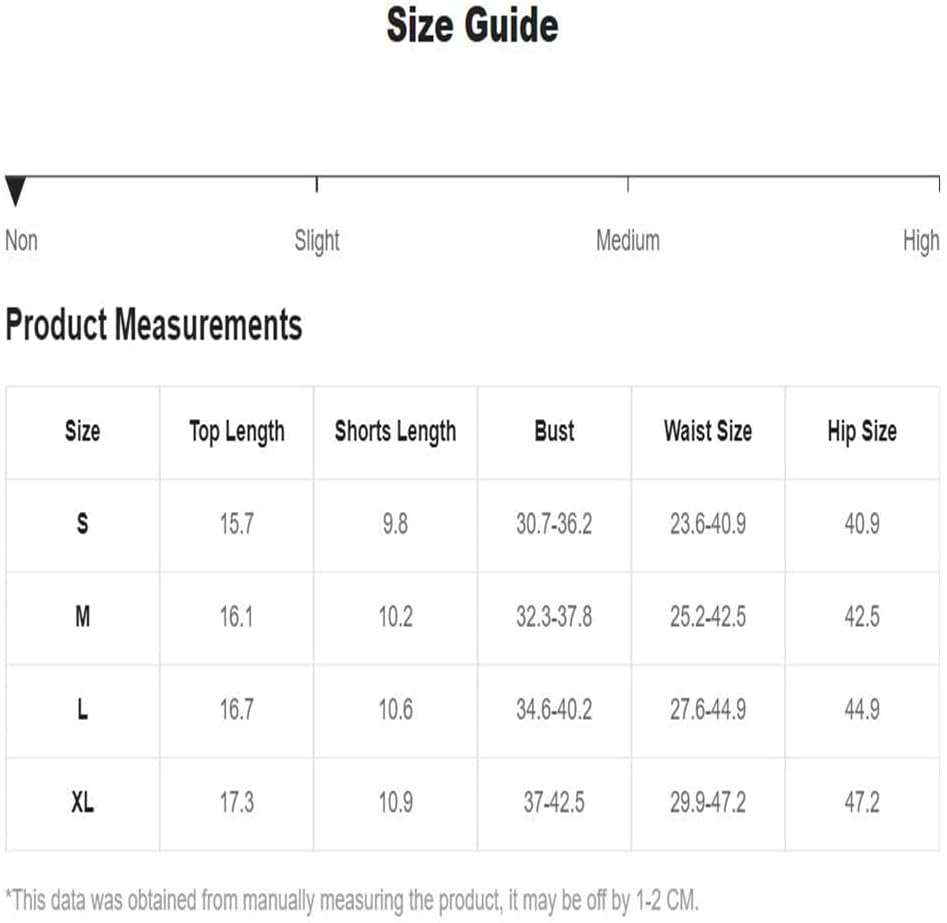Select the Top Length column header

click(237, 433)
